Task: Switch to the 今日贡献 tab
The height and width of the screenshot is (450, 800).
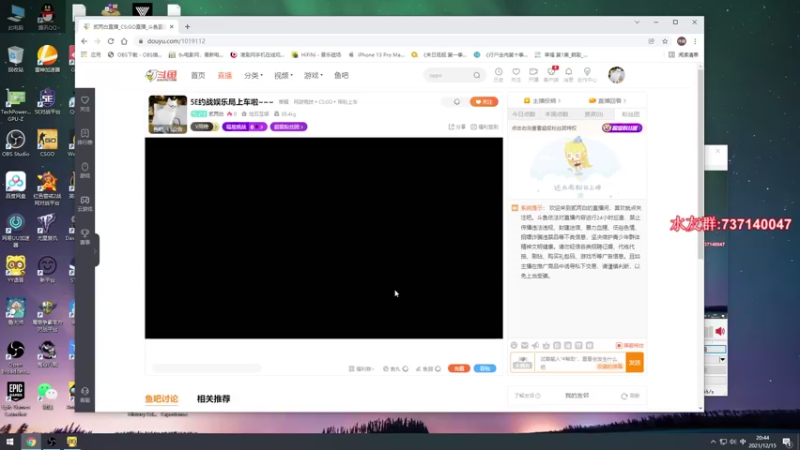Action: pos(523,114)
